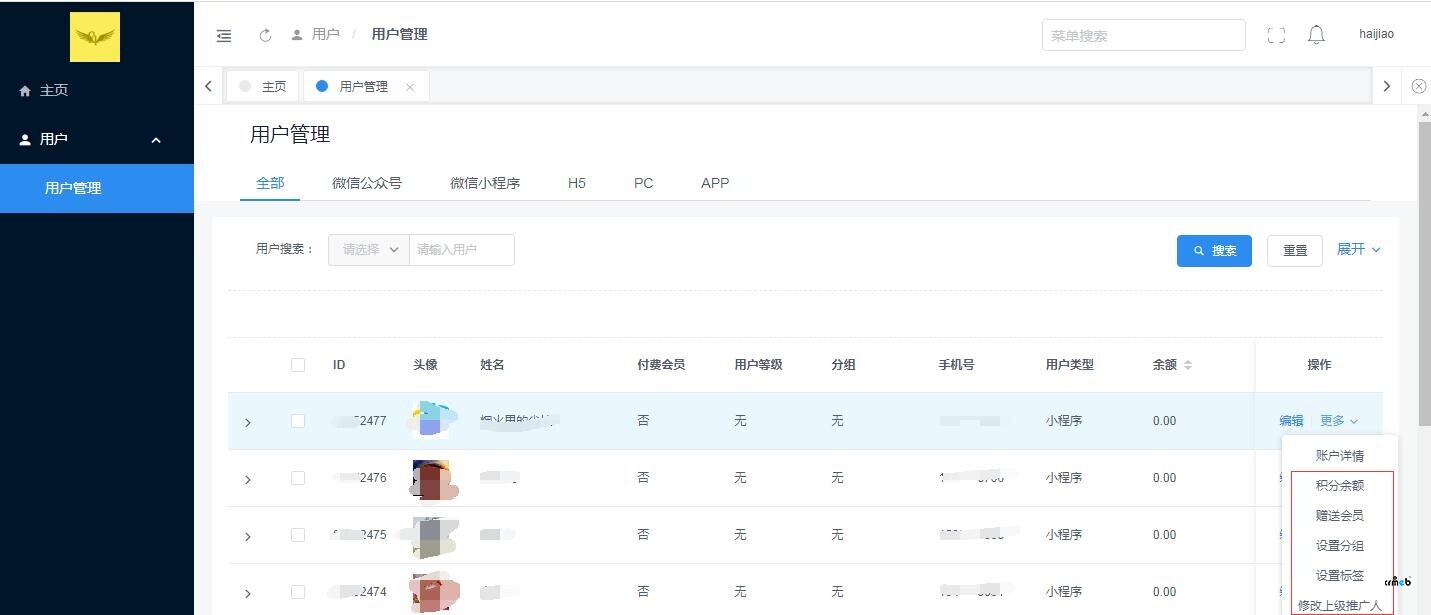Click the avatar of user 2476

[x=432, y=478]
